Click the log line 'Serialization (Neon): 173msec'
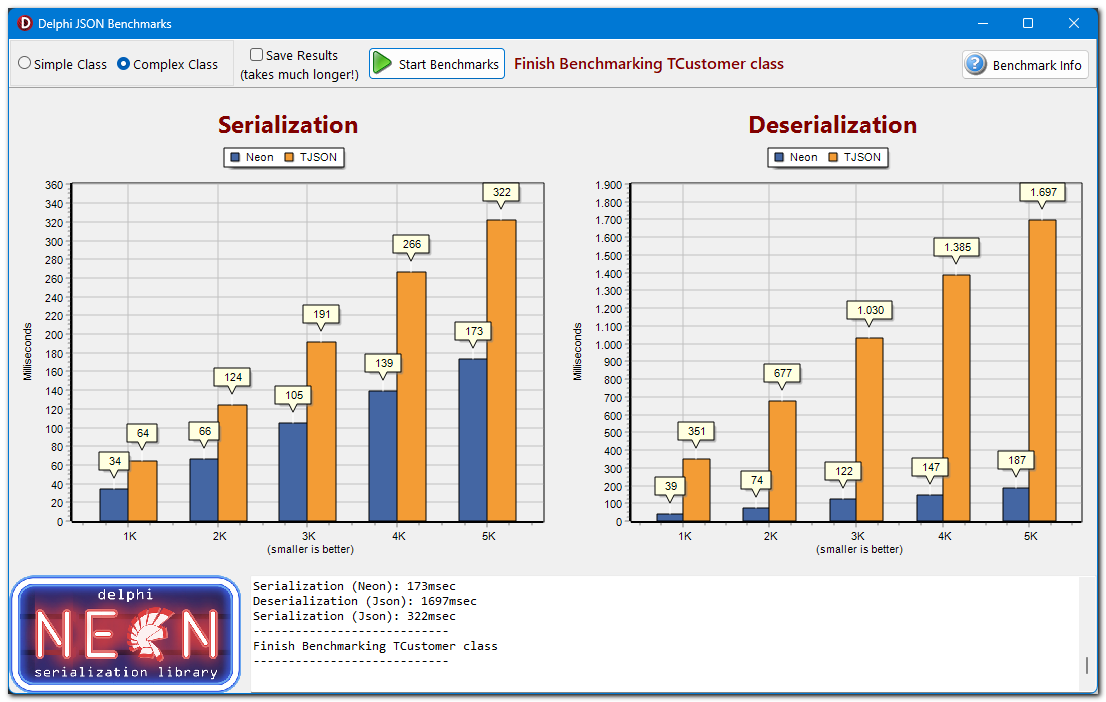 point(354,586)
